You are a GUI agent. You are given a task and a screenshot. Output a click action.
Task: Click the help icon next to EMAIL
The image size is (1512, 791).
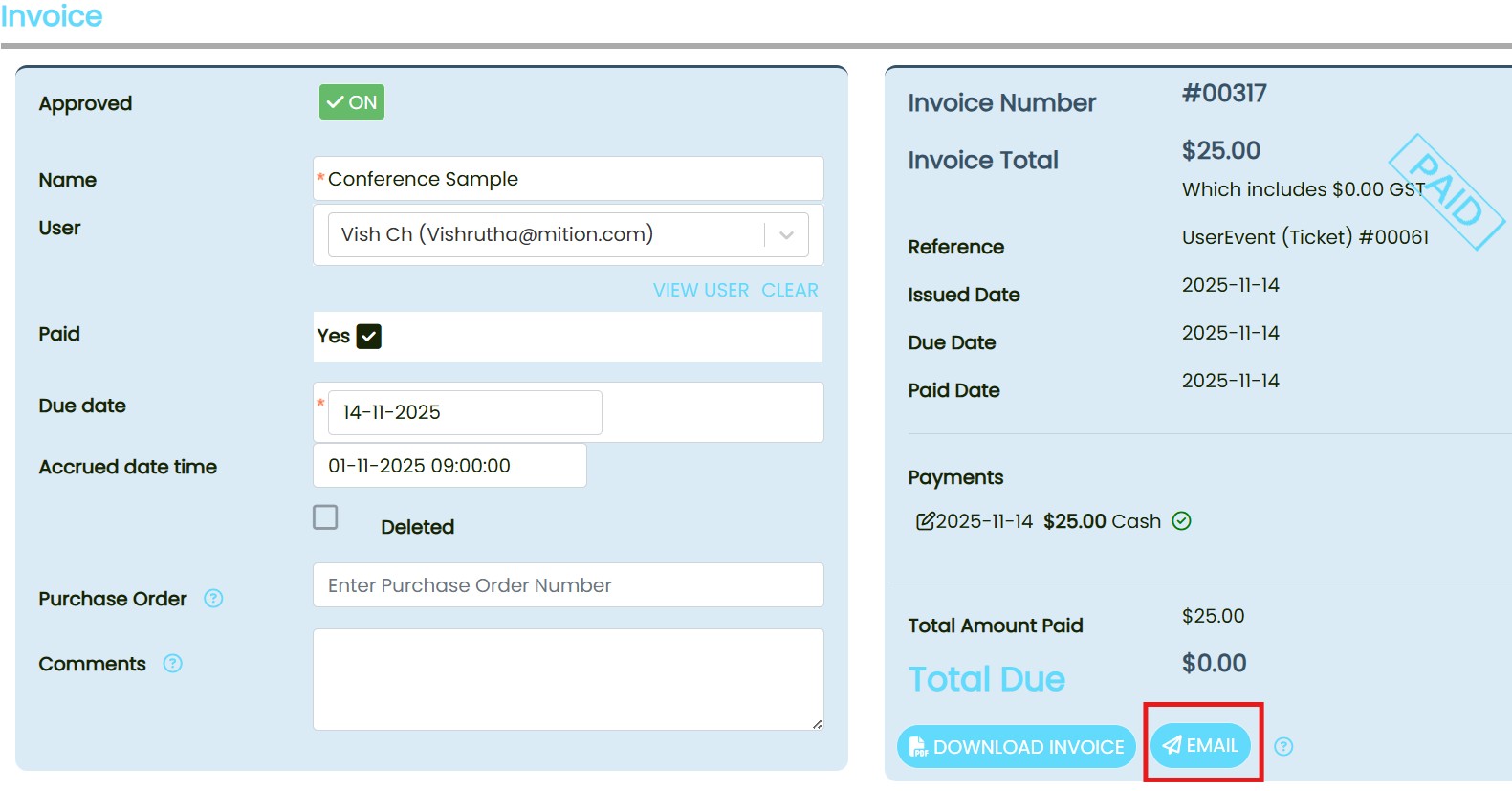coord(1283,747)
